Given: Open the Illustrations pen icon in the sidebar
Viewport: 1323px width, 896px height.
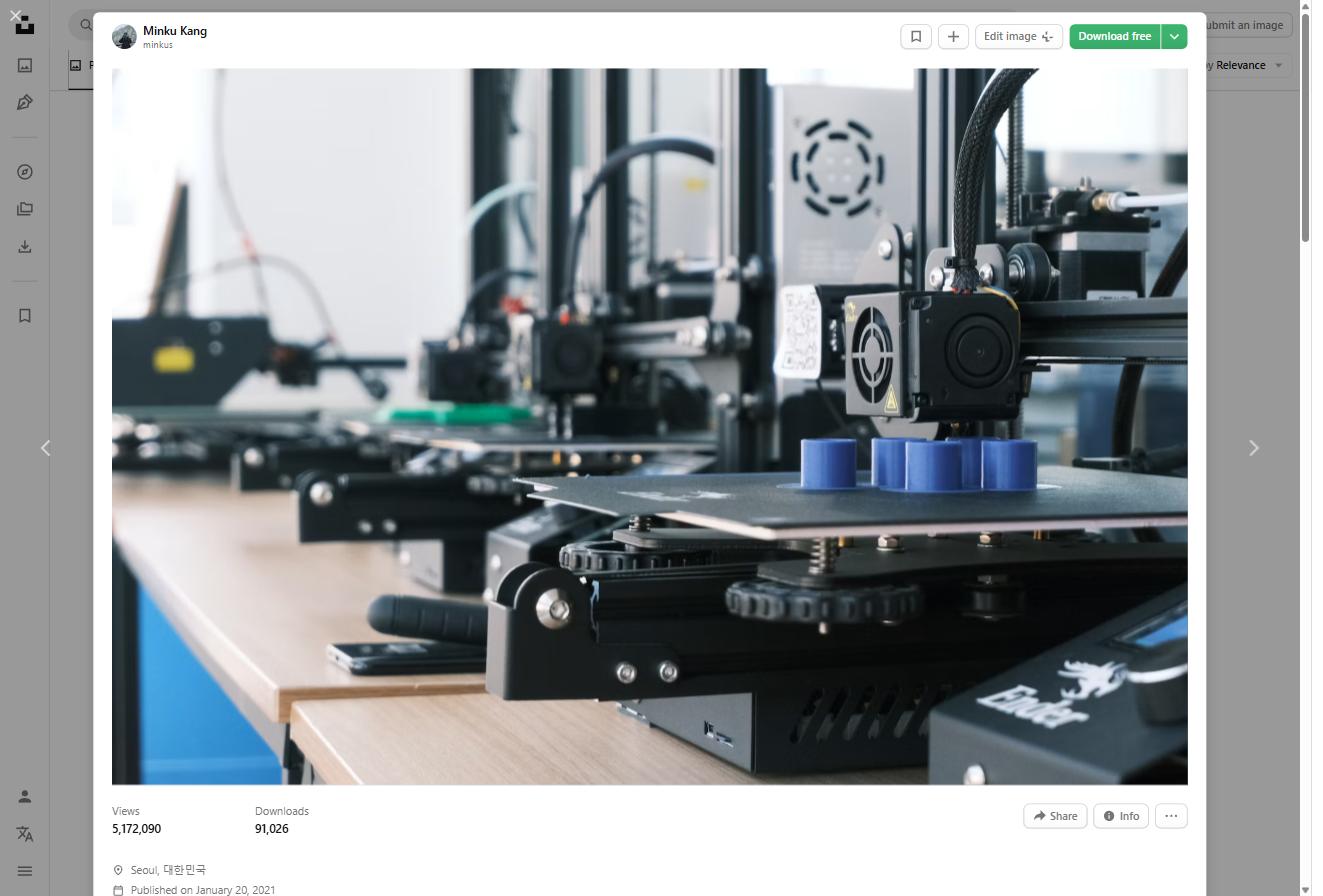Looking at the screenshot, I should 25,103.
